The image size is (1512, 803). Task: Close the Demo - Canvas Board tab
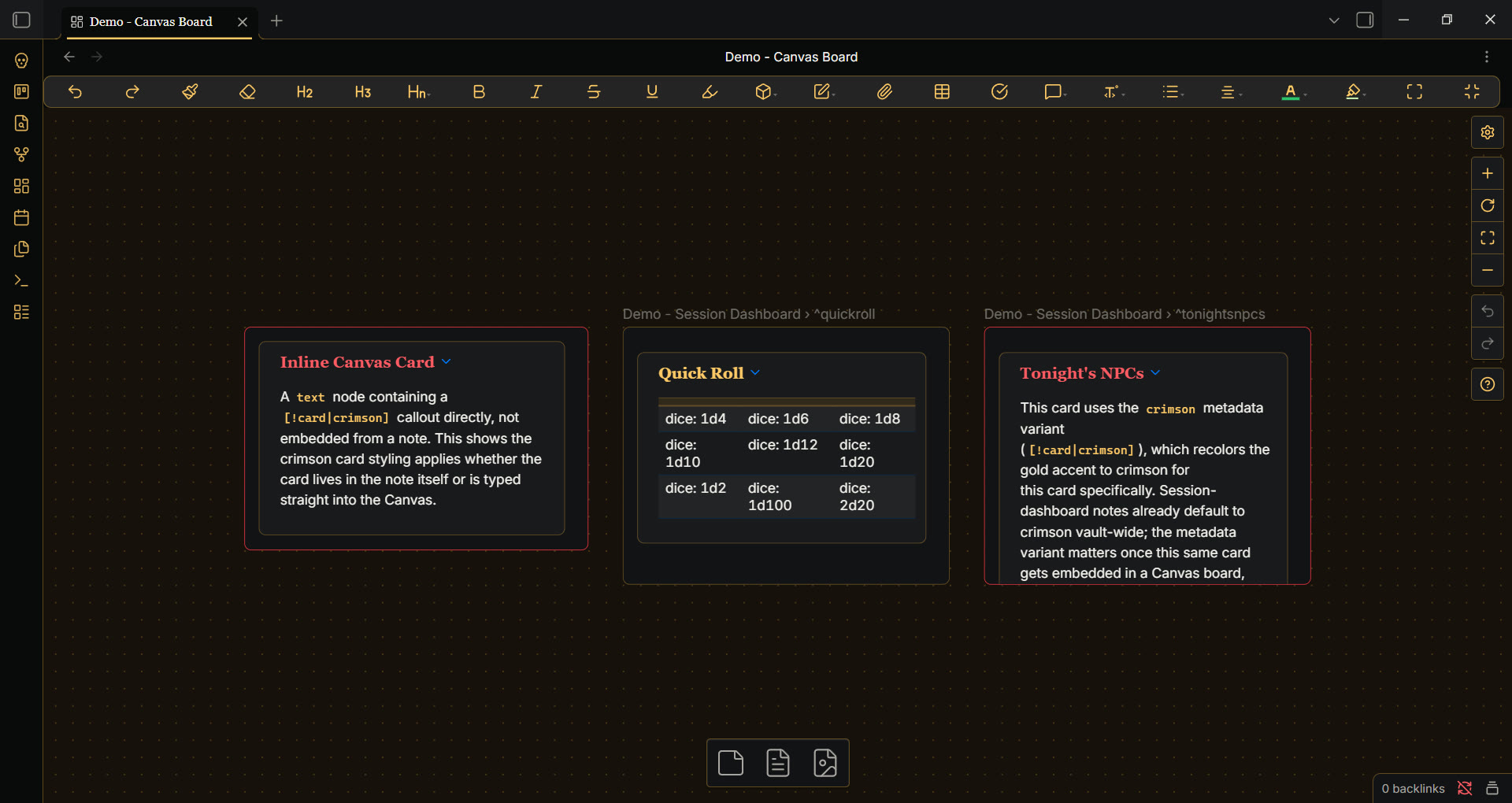tap(243, 22)
